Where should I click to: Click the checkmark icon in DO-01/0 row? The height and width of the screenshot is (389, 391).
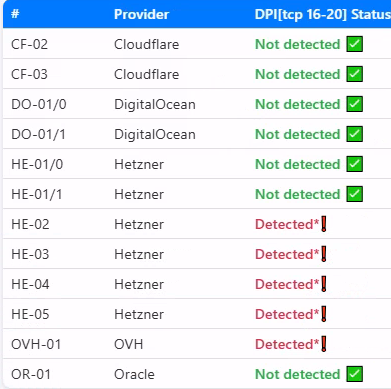point(354,104)
